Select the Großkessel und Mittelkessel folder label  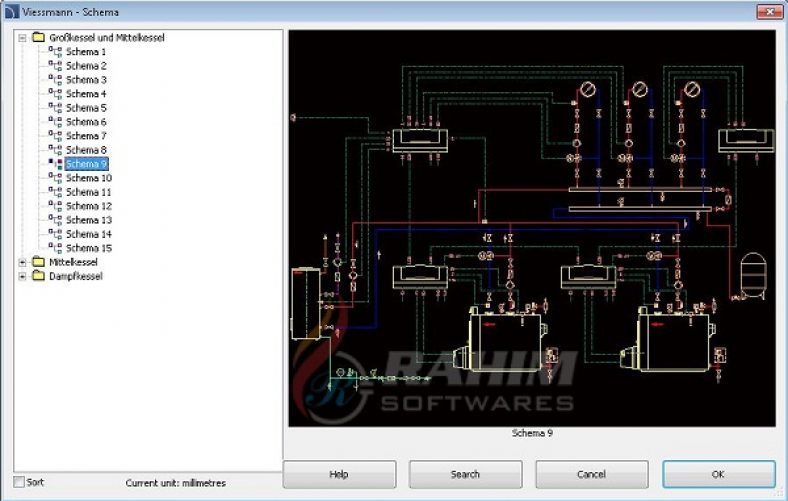[107, 37]
